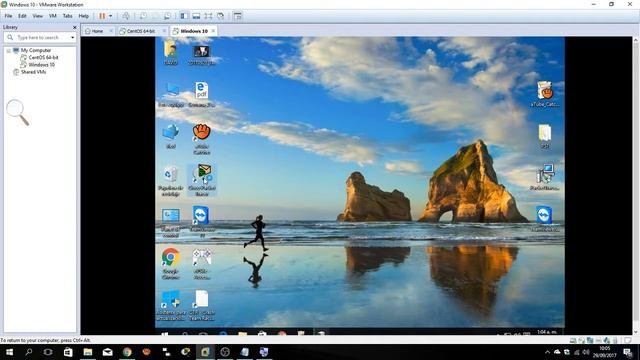Open the VM menu
The image size is (640, 360).
(x=53, y=16)
